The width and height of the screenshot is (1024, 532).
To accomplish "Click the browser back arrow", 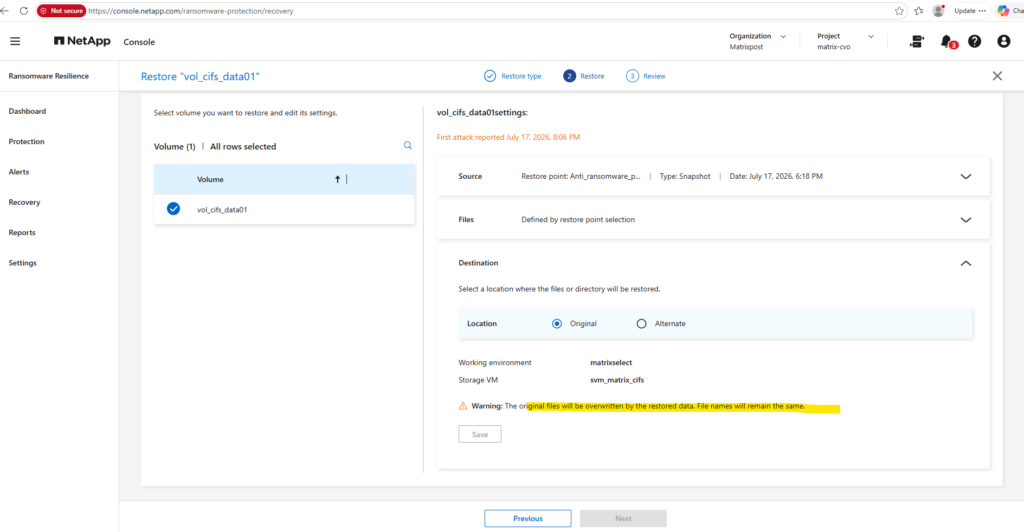I will 5,10.
